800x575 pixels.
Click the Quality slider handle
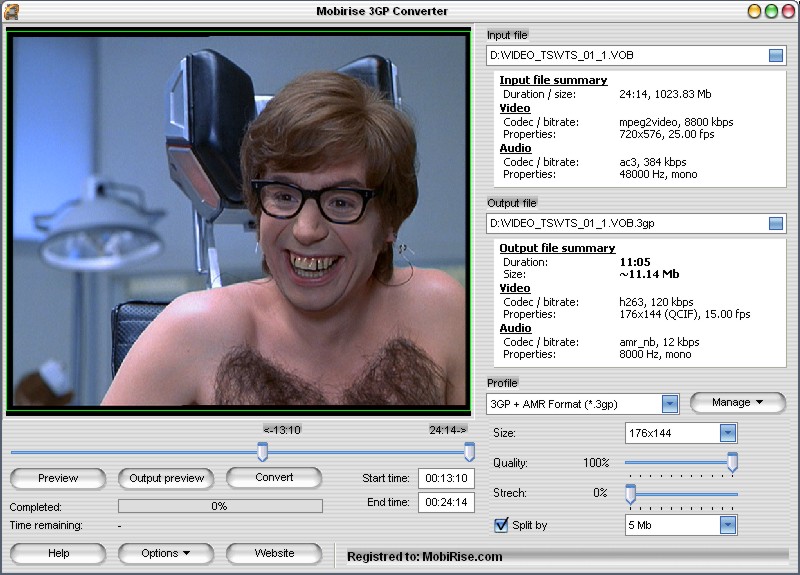click(x=732, y=463)
